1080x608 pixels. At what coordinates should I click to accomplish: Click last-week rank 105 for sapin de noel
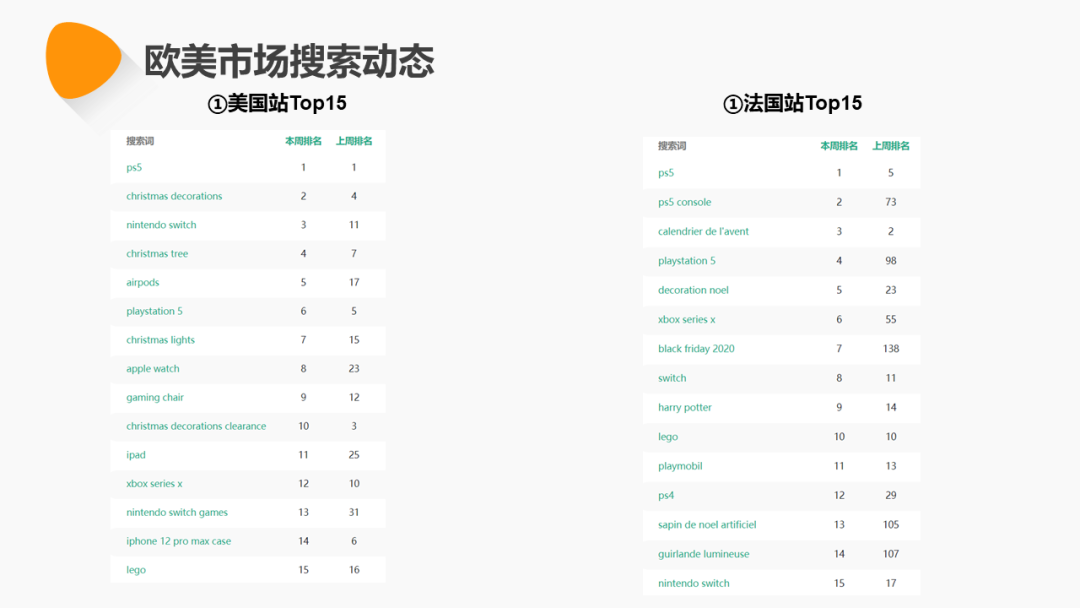(x=891, y=525)
